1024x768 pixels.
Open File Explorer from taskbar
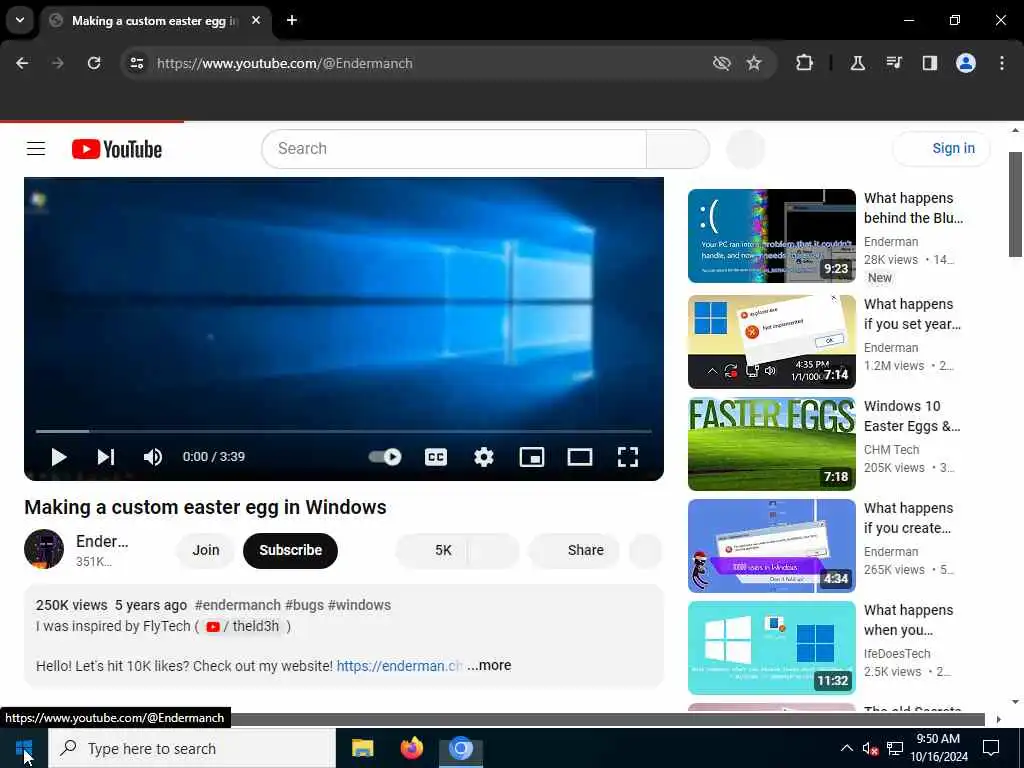tap(362, 748)
